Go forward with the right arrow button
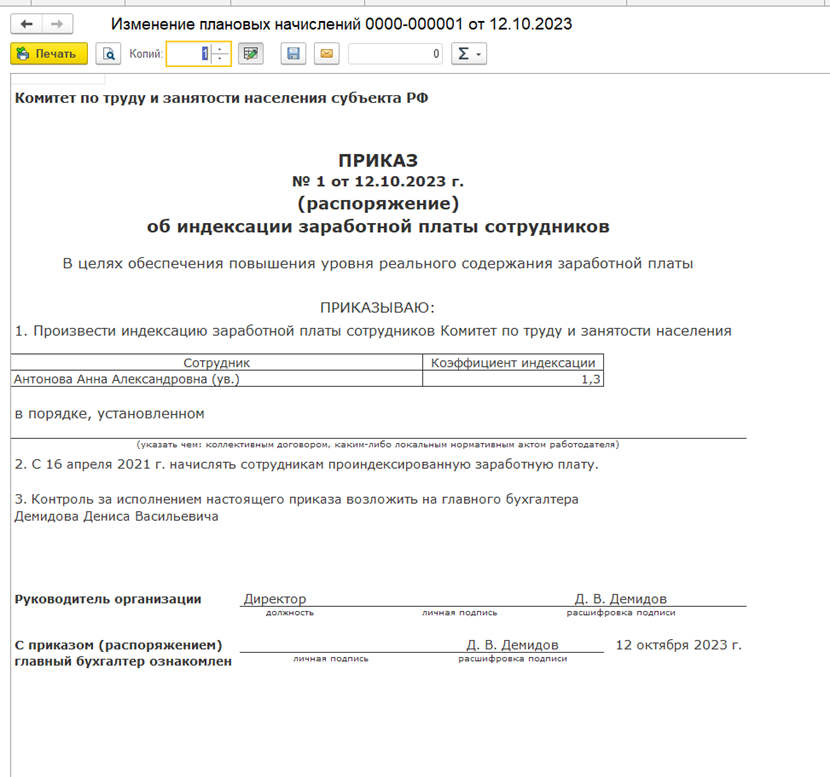Screen dimensions: 830x777 click(57, 24)
